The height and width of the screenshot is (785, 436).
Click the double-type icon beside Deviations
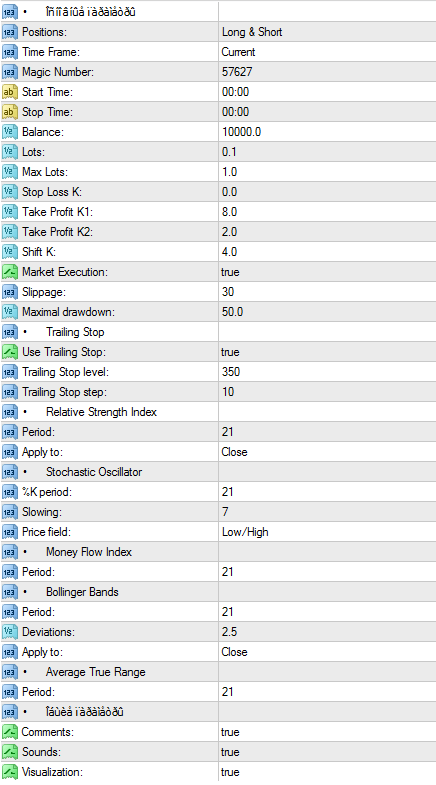click(x=10, y=632)
